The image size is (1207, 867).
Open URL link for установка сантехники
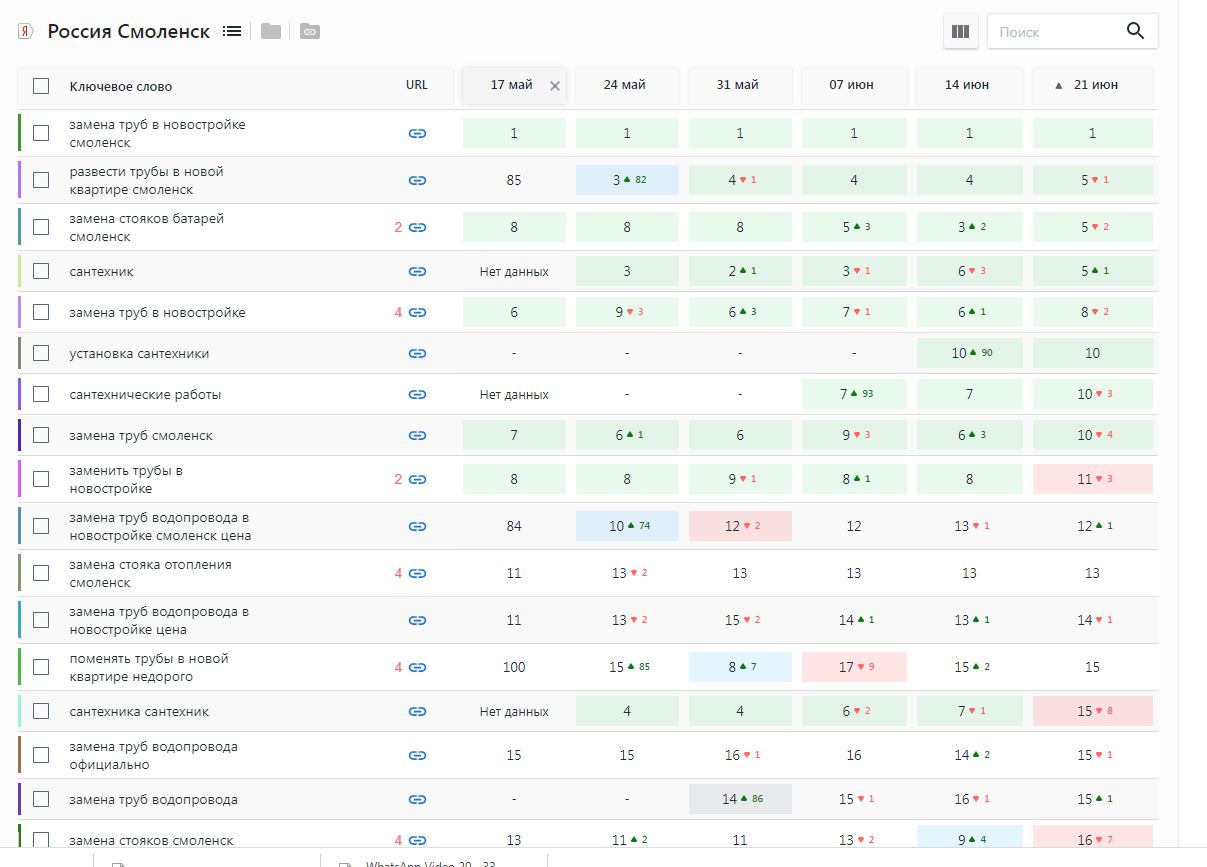418,353
